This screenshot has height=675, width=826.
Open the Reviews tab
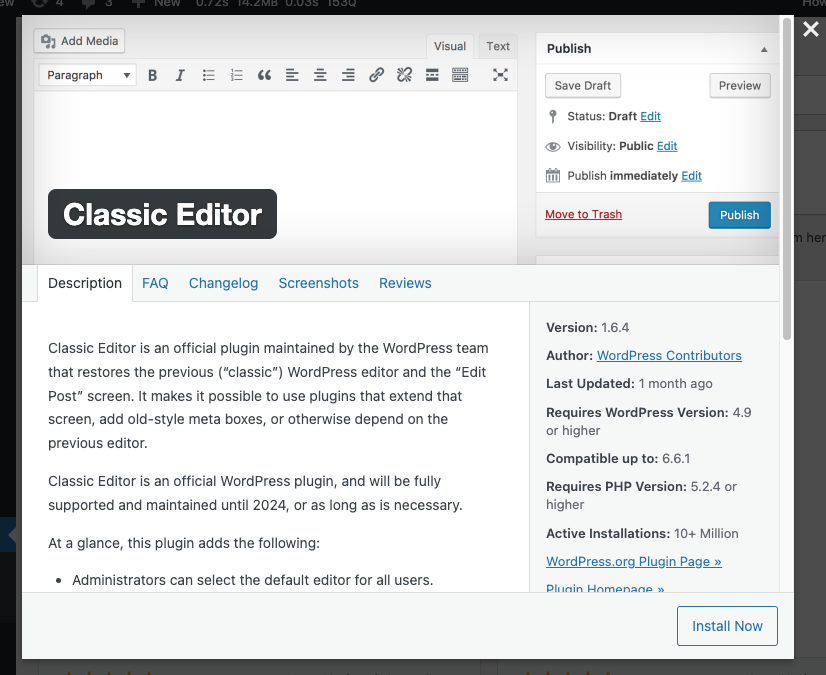[x=405, y=283]
